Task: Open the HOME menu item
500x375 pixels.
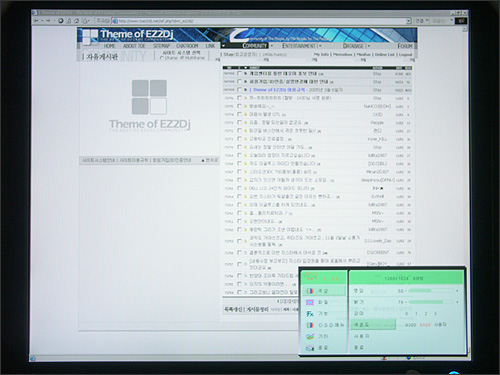Action: coord(109,46)
